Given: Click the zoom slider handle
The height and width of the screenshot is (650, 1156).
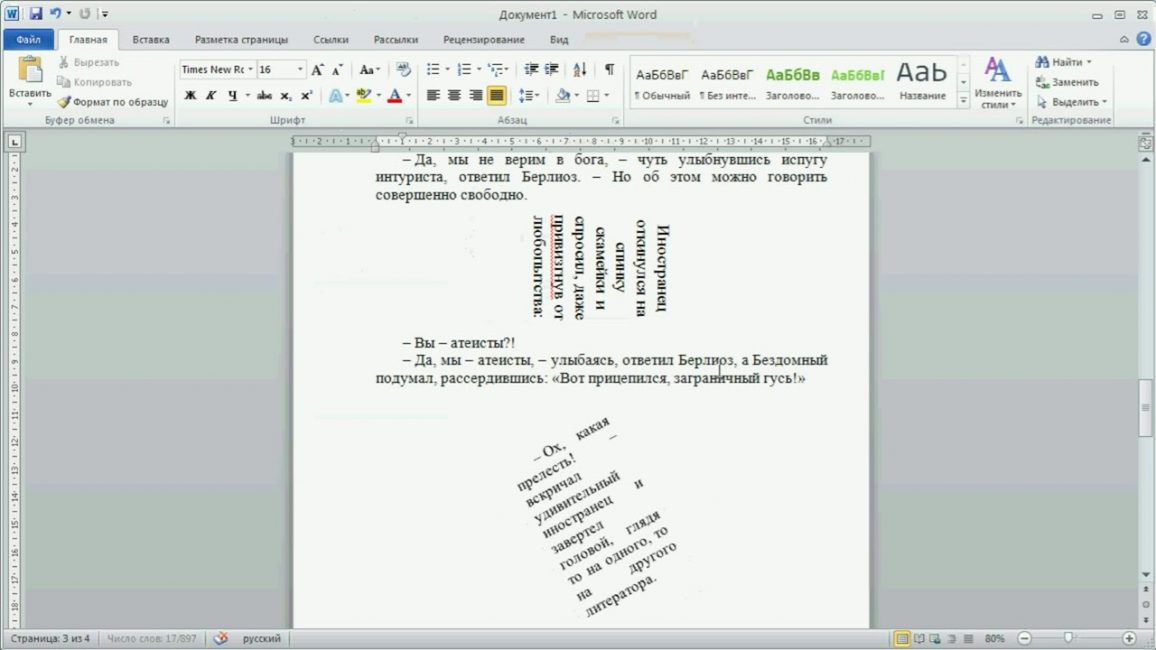Looking at the screenshot, I should 1068,638.
